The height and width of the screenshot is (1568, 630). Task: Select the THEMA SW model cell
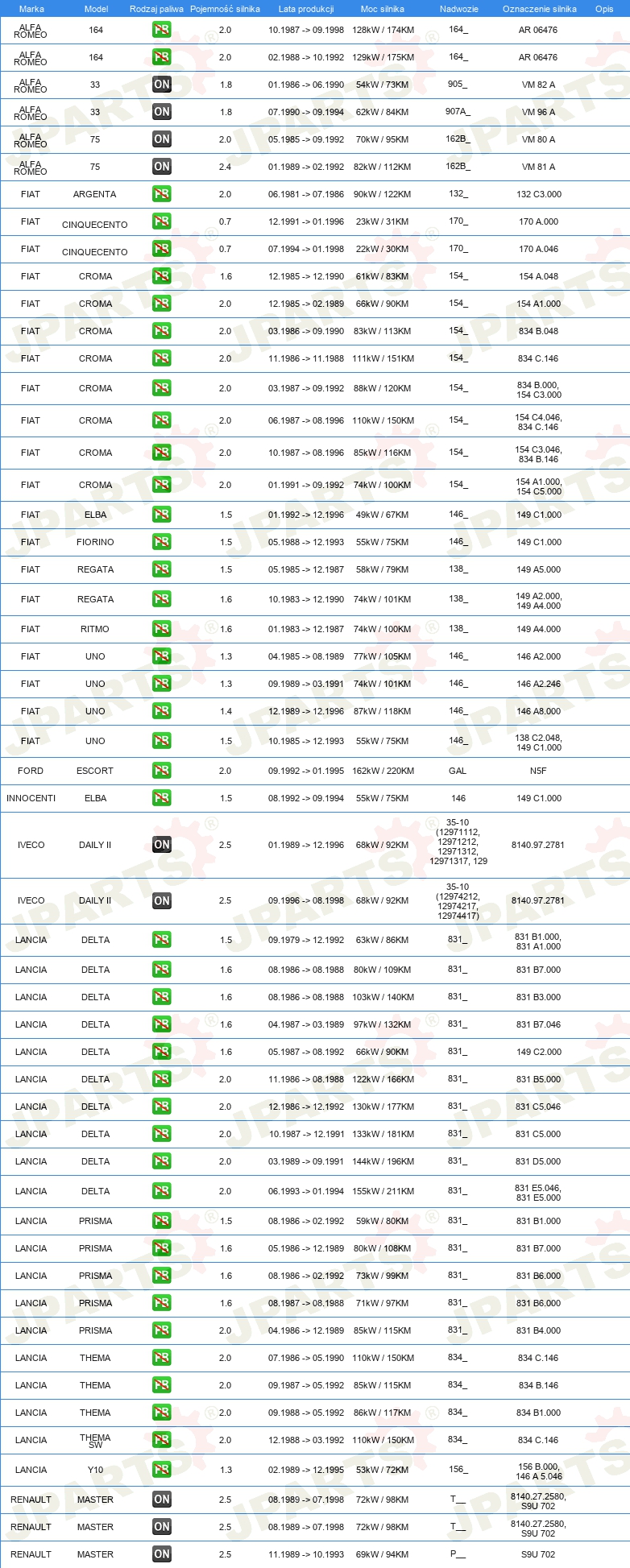point(95,1441)
